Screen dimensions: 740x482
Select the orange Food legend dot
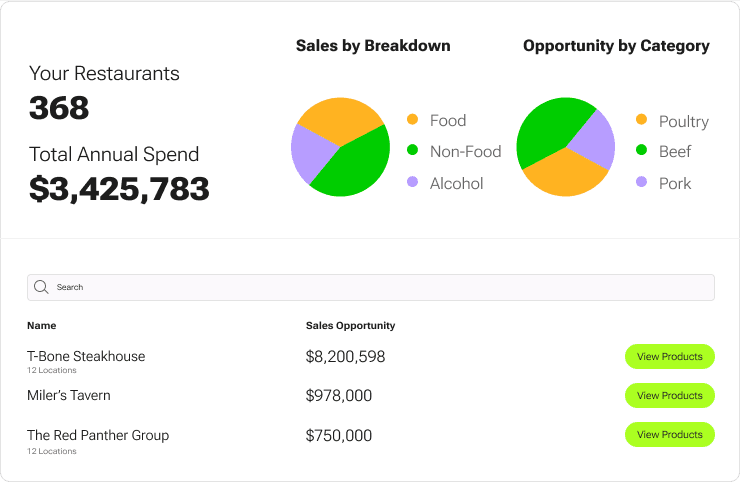(412, 120)
